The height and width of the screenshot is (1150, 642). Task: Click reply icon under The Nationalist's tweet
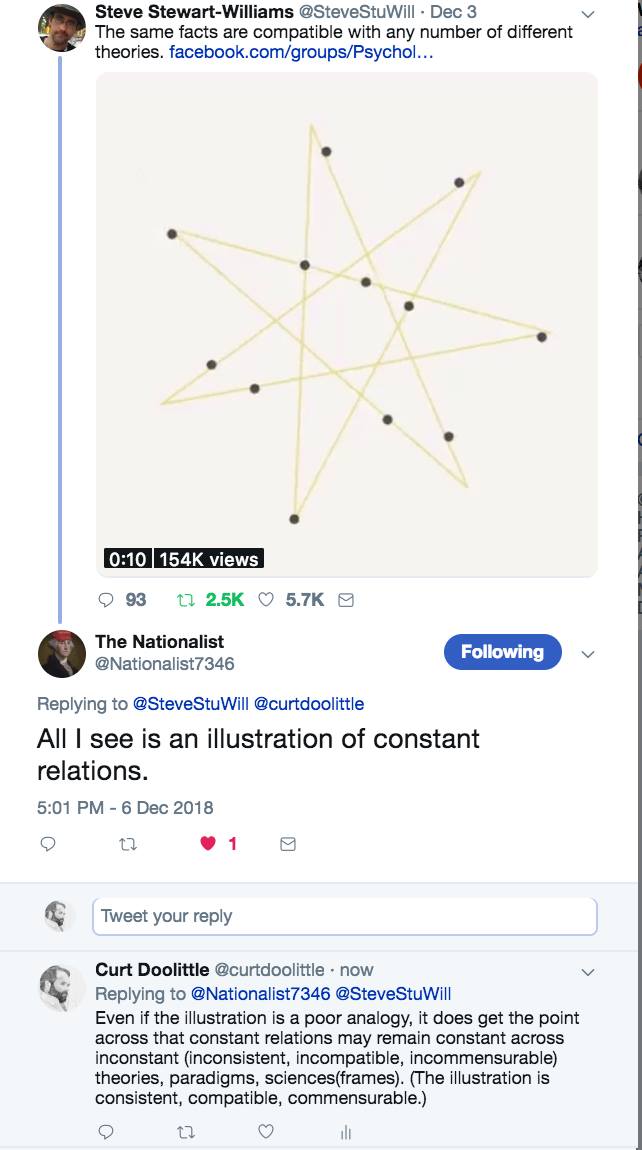tap(47, 844)
